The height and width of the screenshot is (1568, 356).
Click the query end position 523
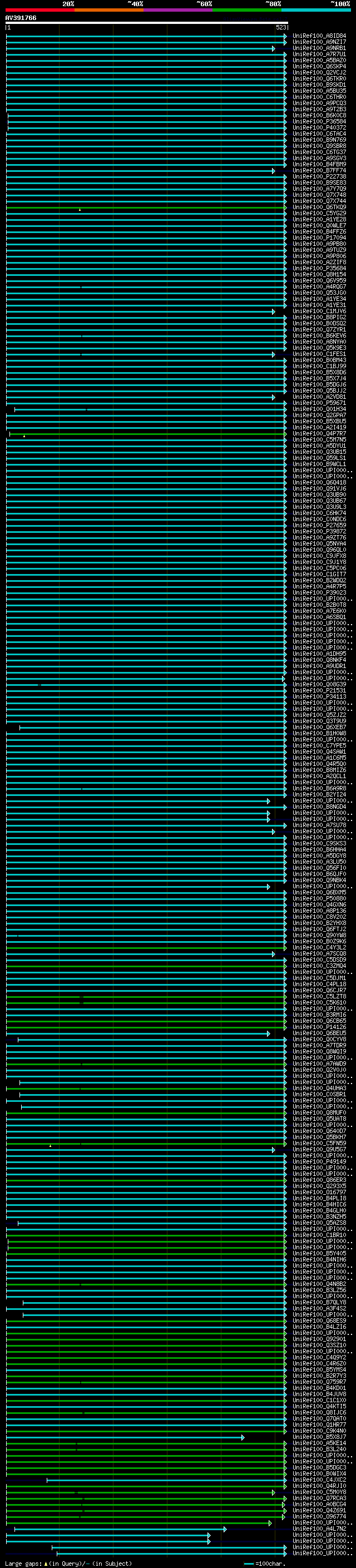click(x=280, y=27)
